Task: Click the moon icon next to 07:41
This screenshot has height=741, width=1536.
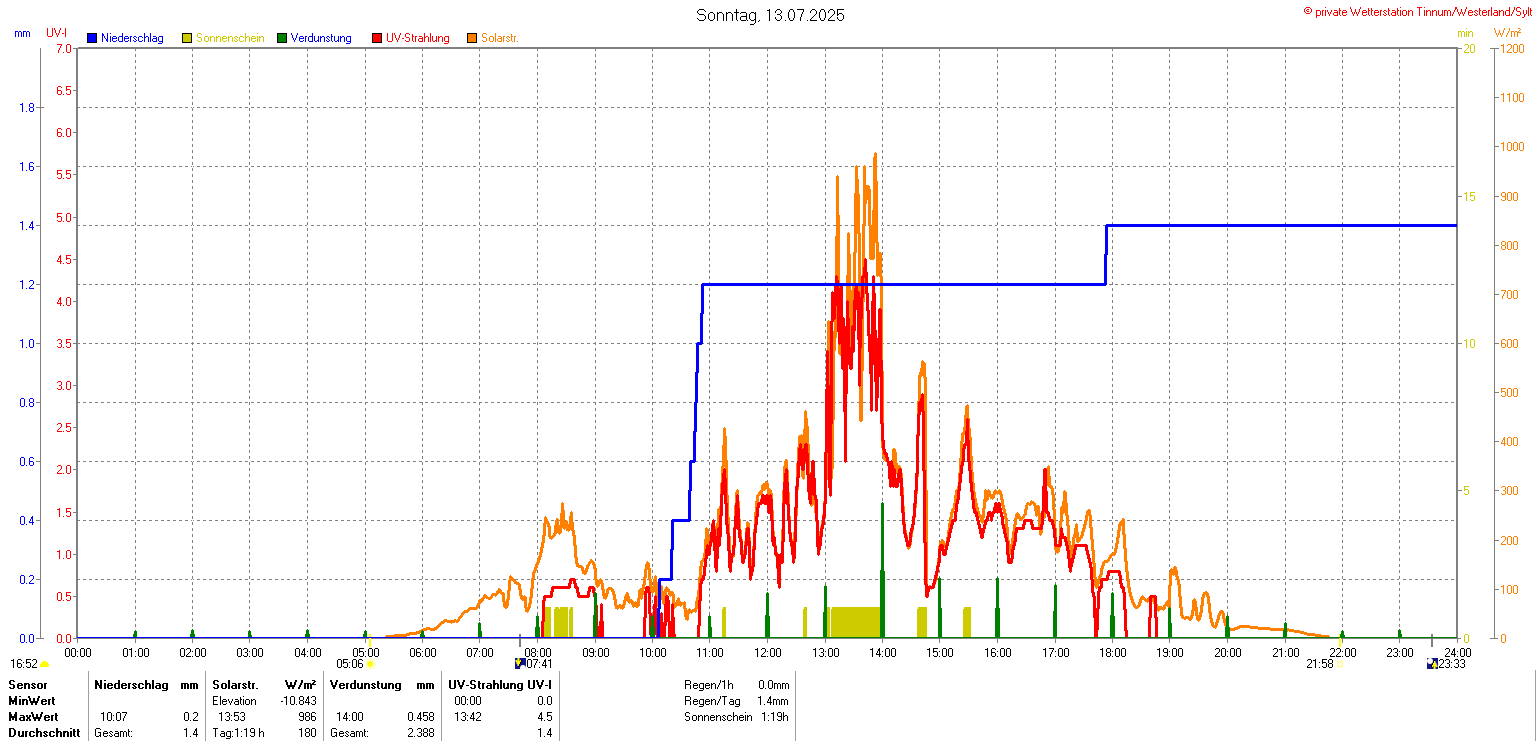Action: (x=519, y=663)
